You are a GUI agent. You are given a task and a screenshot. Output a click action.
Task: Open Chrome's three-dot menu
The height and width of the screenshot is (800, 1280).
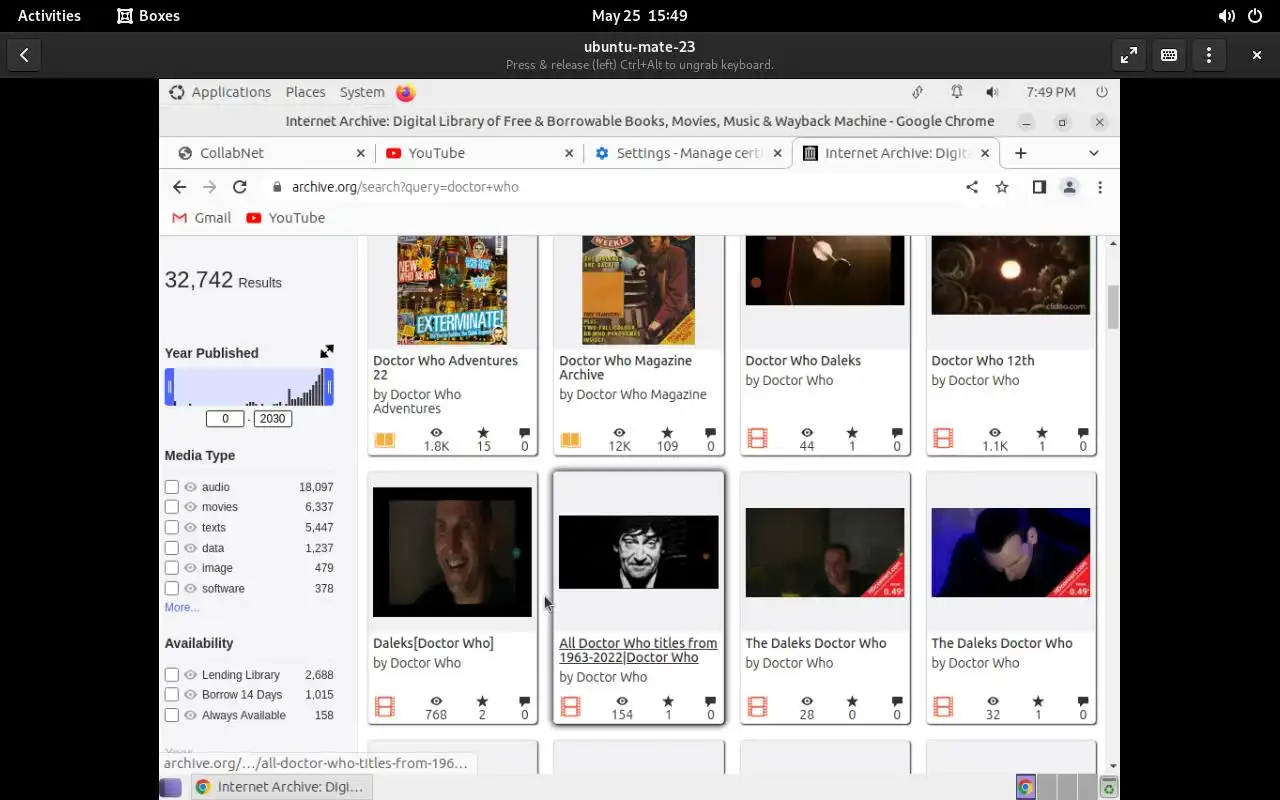point(1100,187)
